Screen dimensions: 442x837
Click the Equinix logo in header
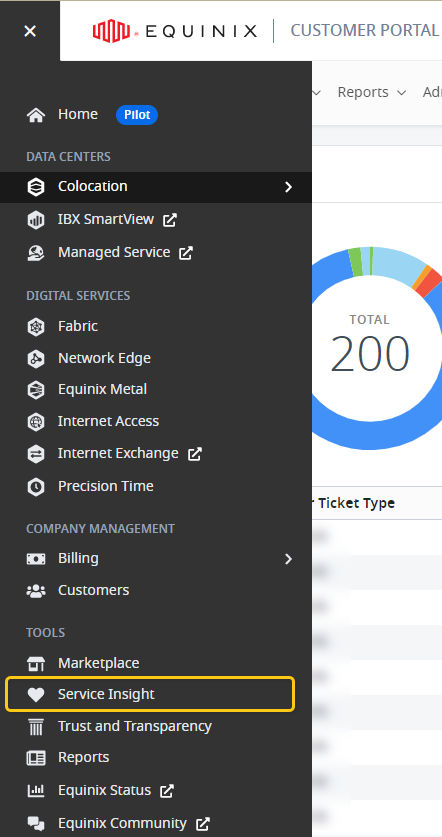[x=175, y=31]
